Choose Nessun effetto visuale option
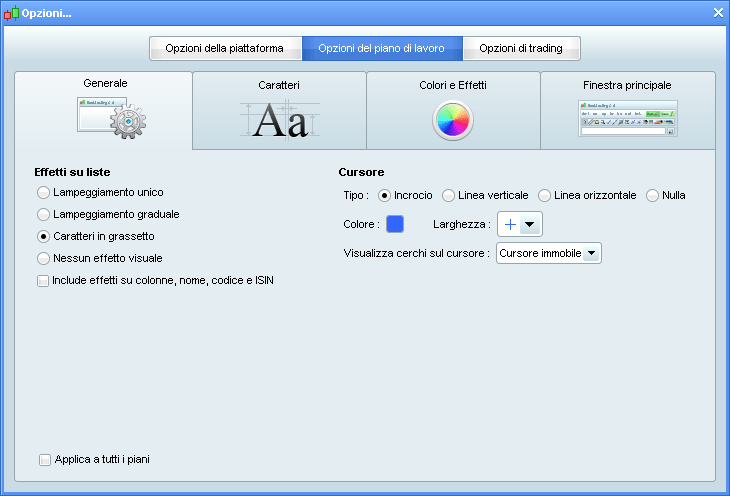Screen dimensions: 730x496 (x=43, y=258)
